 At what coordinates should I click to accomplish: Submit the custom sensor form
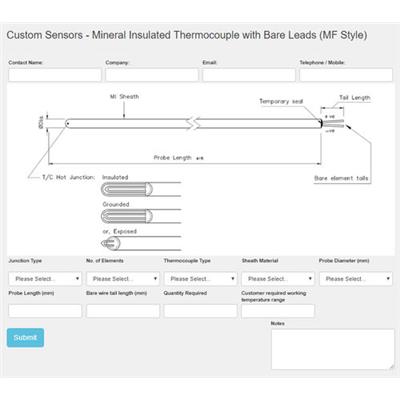click(x=25, y=338)
